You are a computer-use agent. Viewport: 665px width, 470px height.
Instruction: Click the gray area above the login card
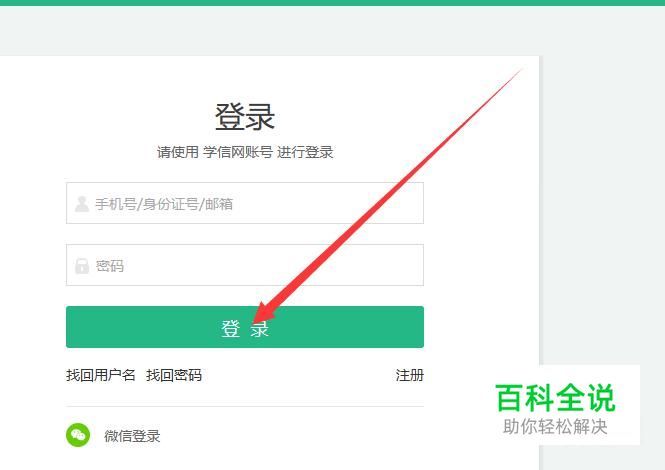(332, 31)
